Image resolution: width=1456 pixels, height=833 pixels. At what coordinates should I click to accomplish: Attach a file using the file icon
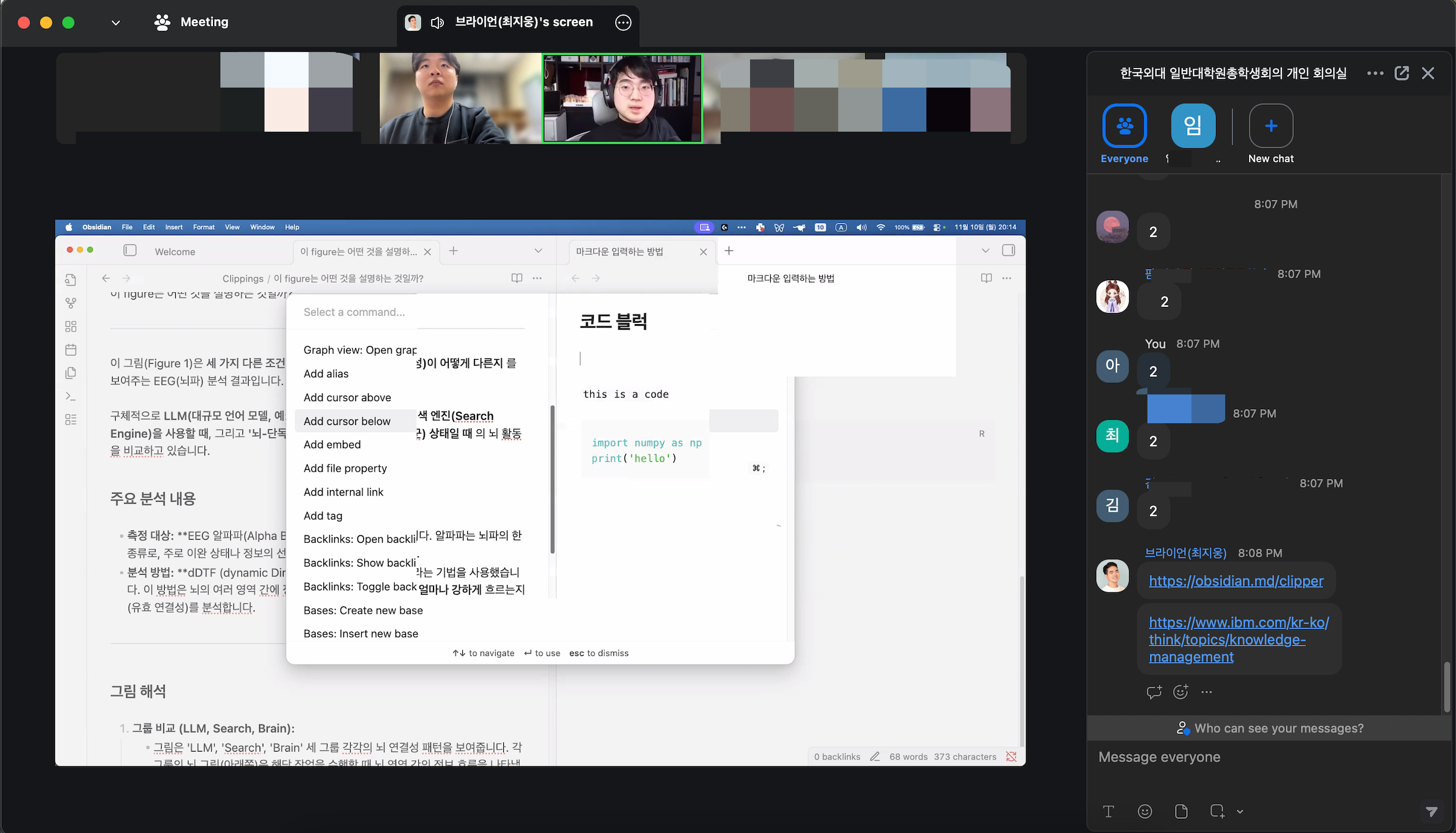pos(1181,812)
